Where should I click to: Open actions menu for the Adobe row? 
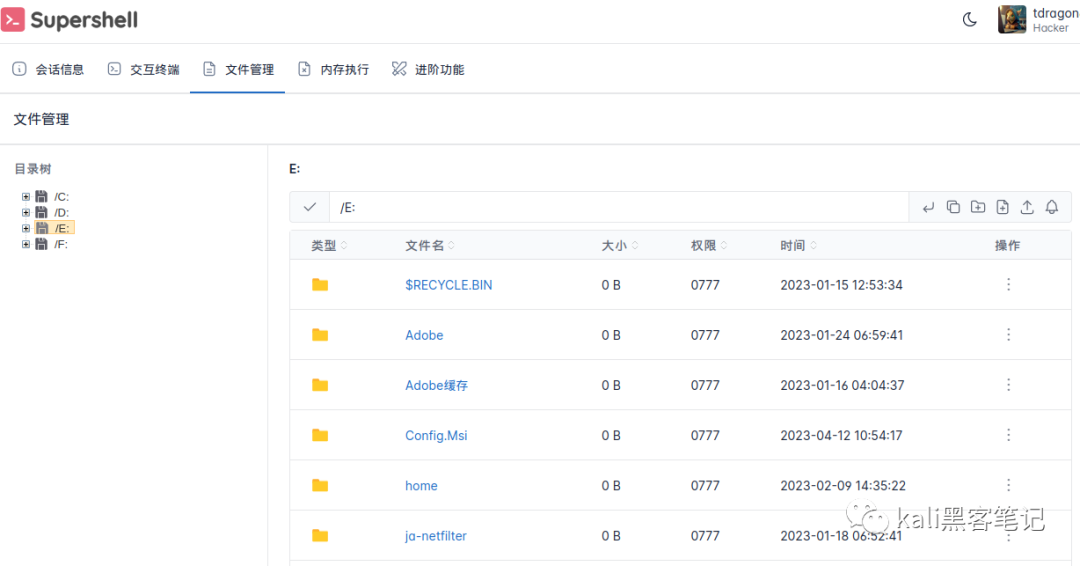tap(1008, 335)
